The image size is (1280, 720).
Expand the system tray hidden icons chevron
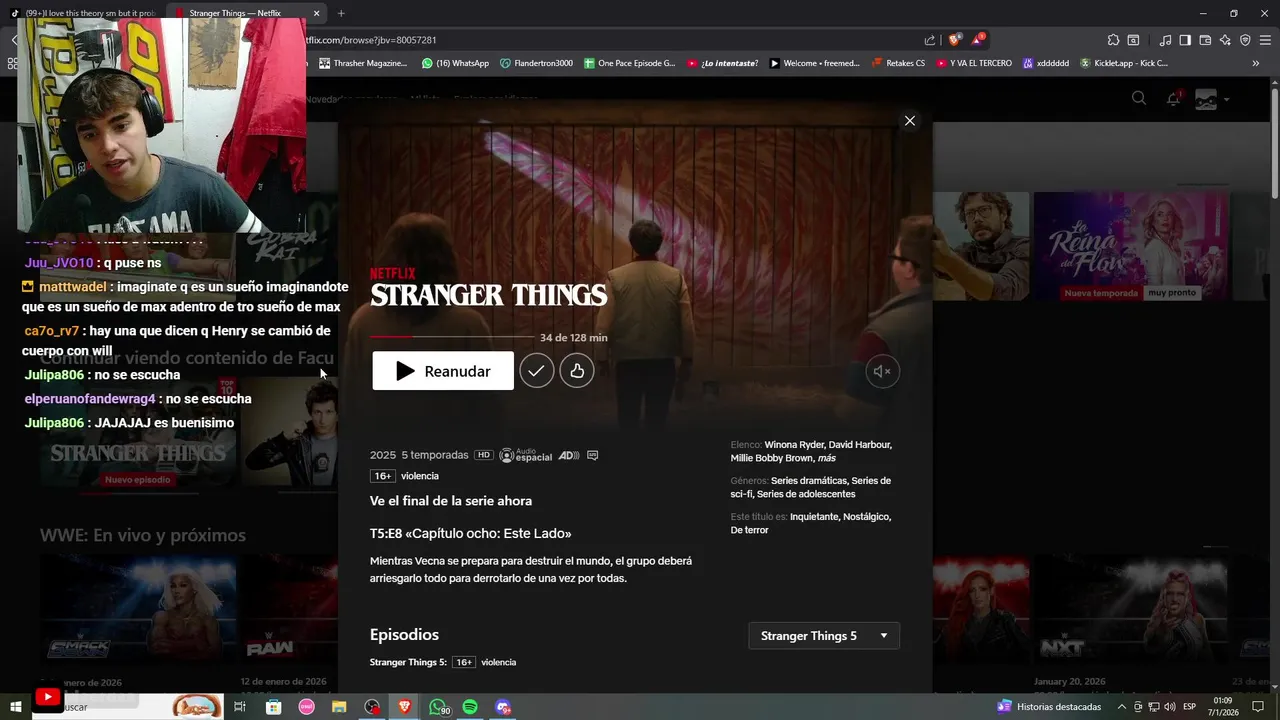click(x=1121, y=707)
